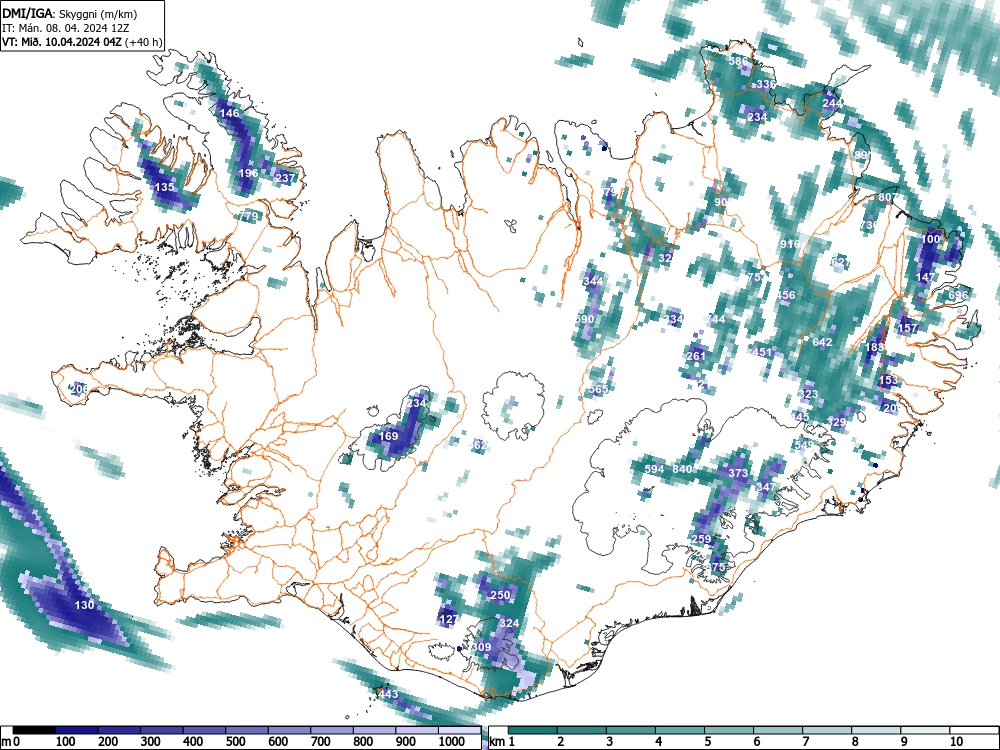
Task: Click the visibility value 891
Action: click(x=862, y=156)
